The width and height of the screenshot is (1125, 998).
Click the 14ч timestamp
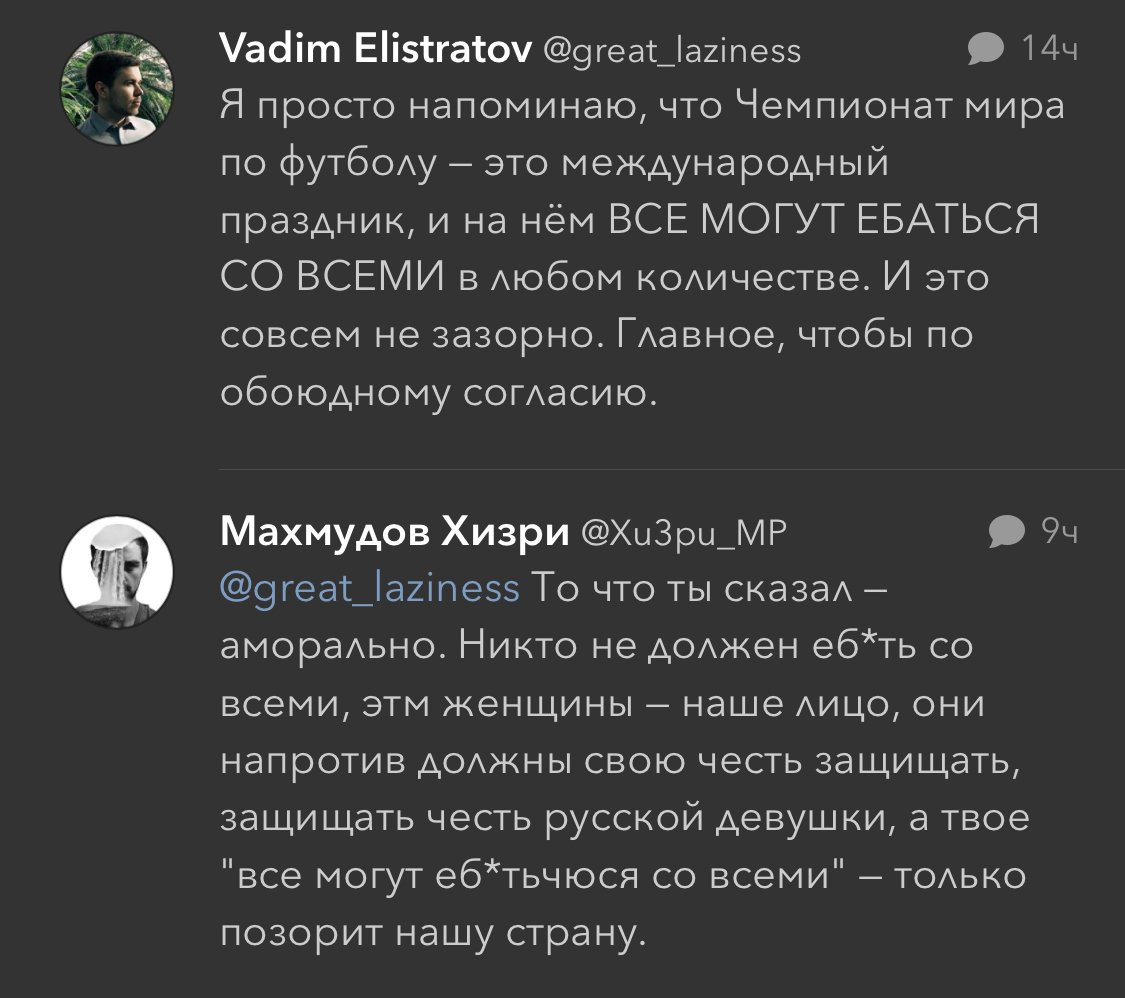(1049, 49)
